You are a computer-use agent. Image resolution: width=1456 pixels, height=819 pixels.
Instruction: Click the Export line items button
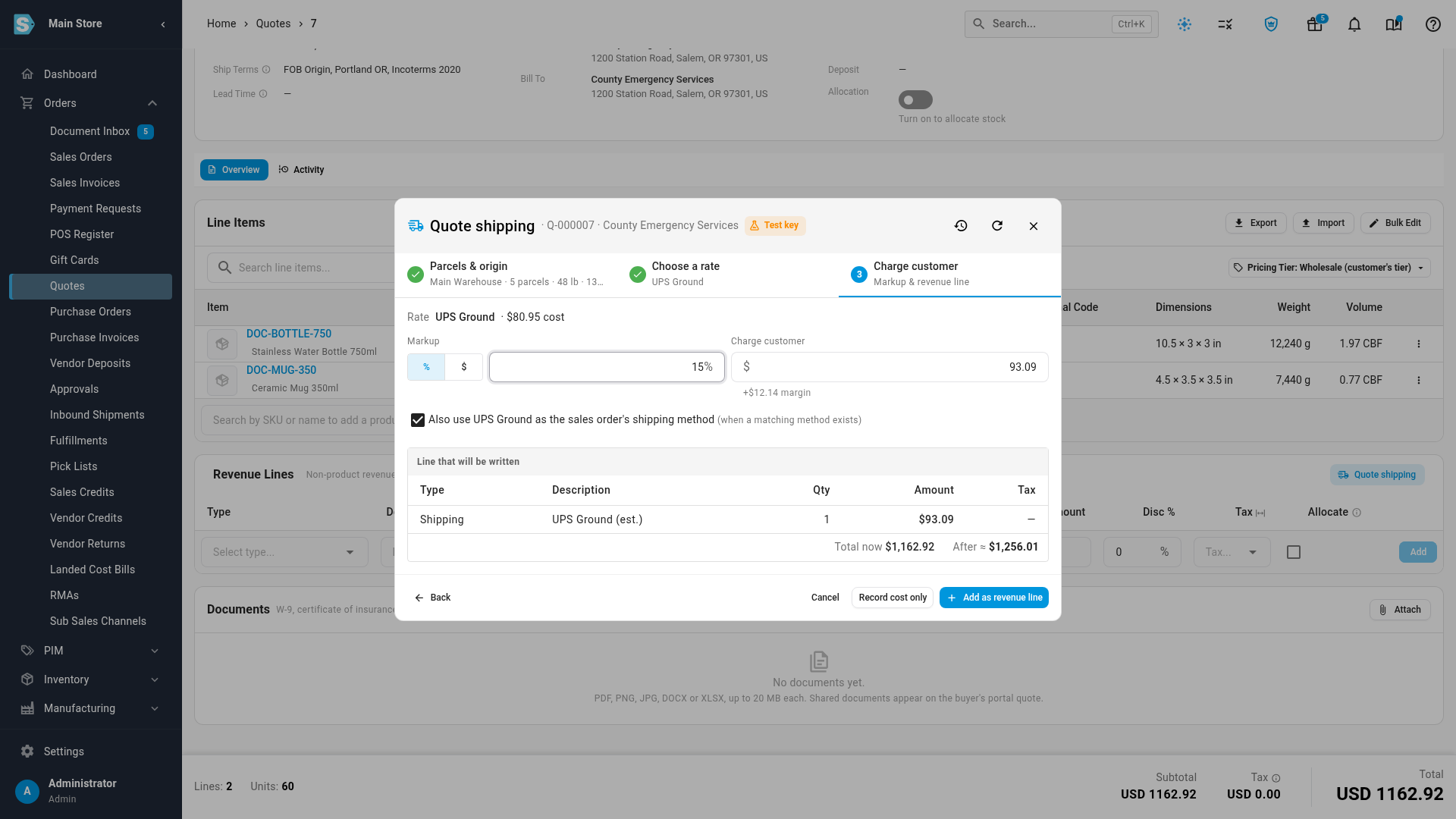click(x=1256, y=223)
